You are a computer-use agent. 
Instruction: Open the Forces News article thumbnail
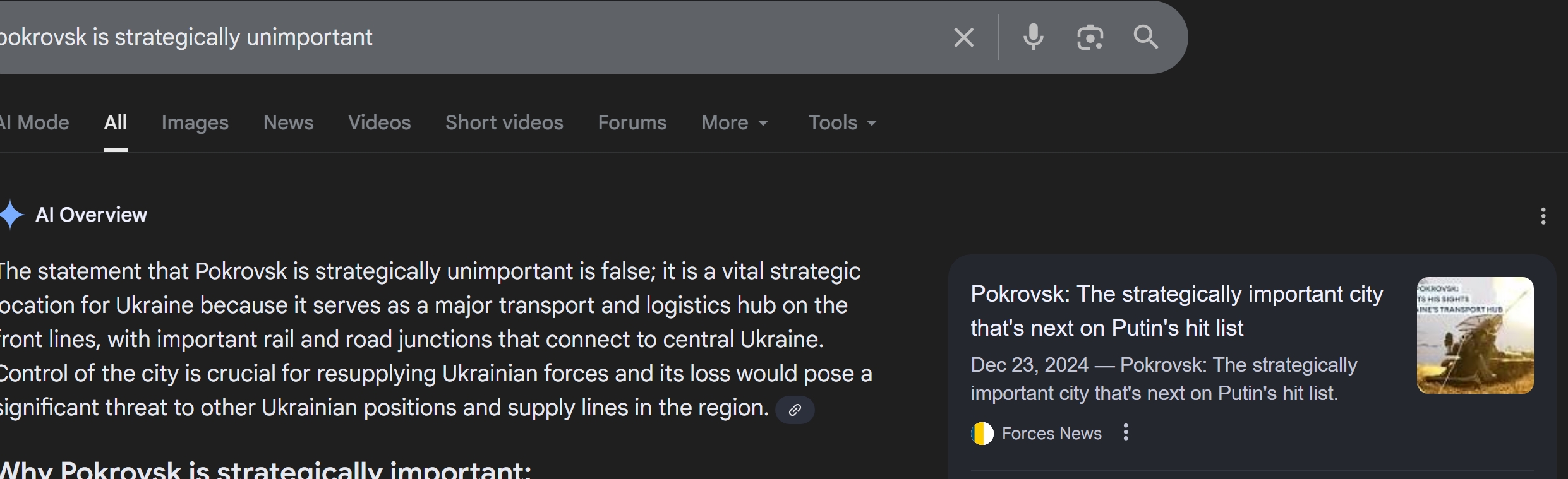point(1475,335)
